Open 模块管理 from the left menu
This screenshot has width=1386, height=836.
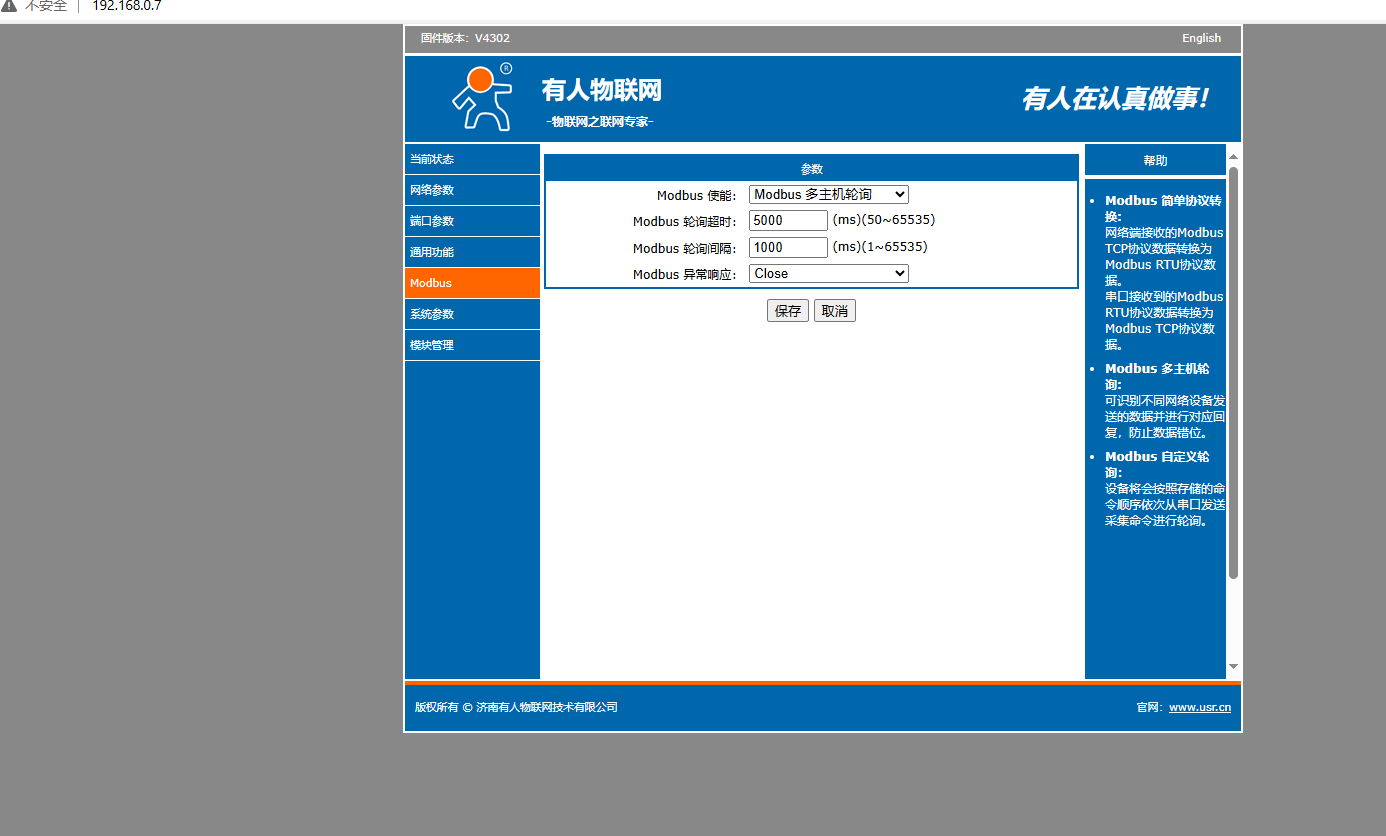pos(472,345)
